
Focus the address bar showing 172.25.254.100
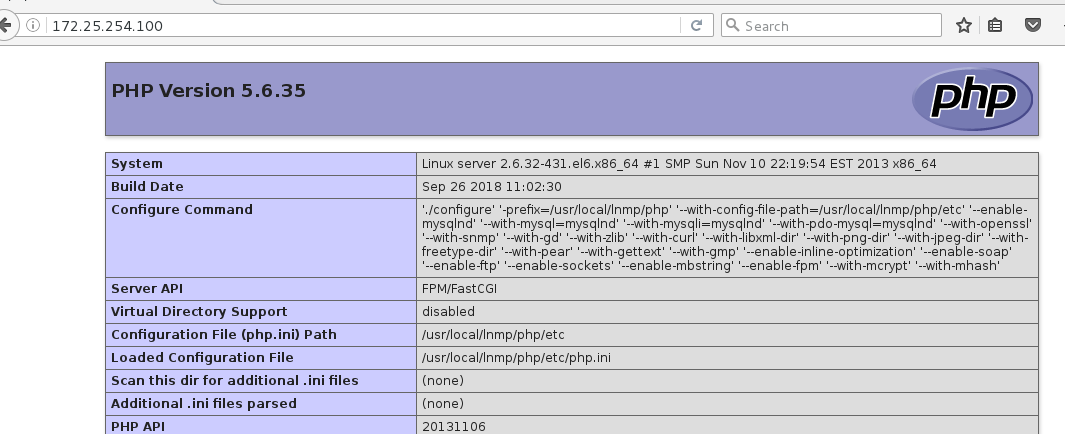point(365,26)
